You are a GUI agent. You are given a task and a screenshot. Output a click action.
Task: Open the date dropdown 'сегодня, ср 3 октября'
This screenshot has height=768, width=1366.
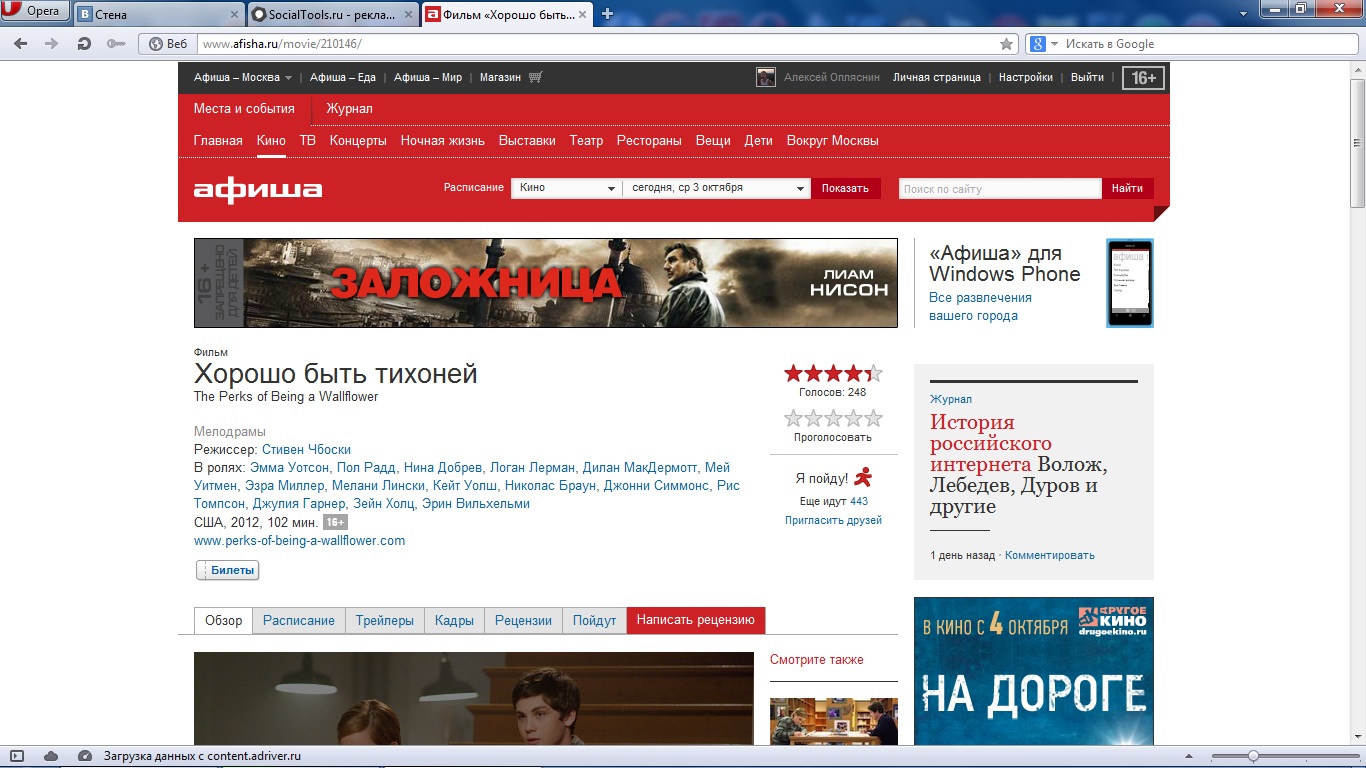pos(716,188)
